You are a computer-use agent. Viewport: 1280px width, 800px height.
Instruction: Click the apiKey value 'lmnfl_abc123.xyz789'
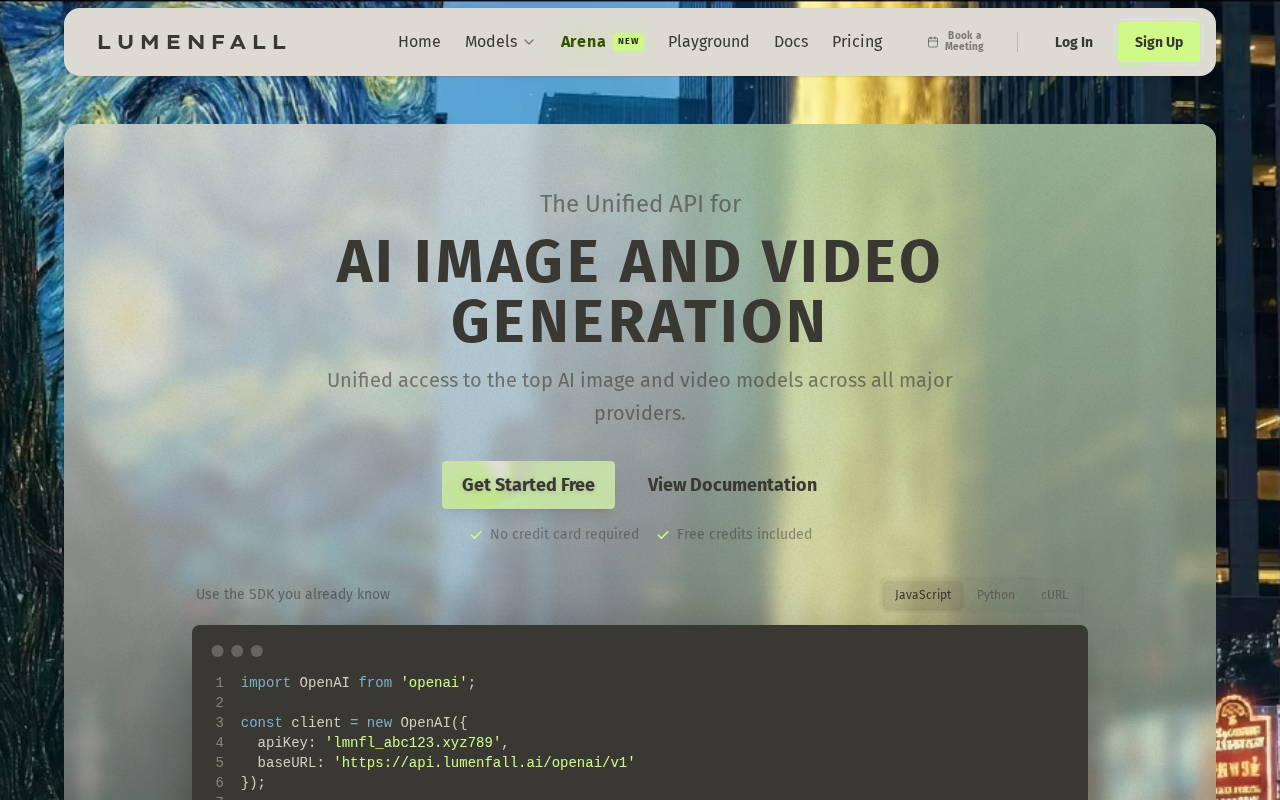(x=413, y=743)
